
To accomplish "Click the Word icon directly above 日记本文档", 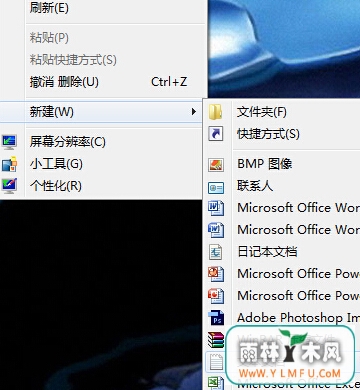I will click(216, 230).
